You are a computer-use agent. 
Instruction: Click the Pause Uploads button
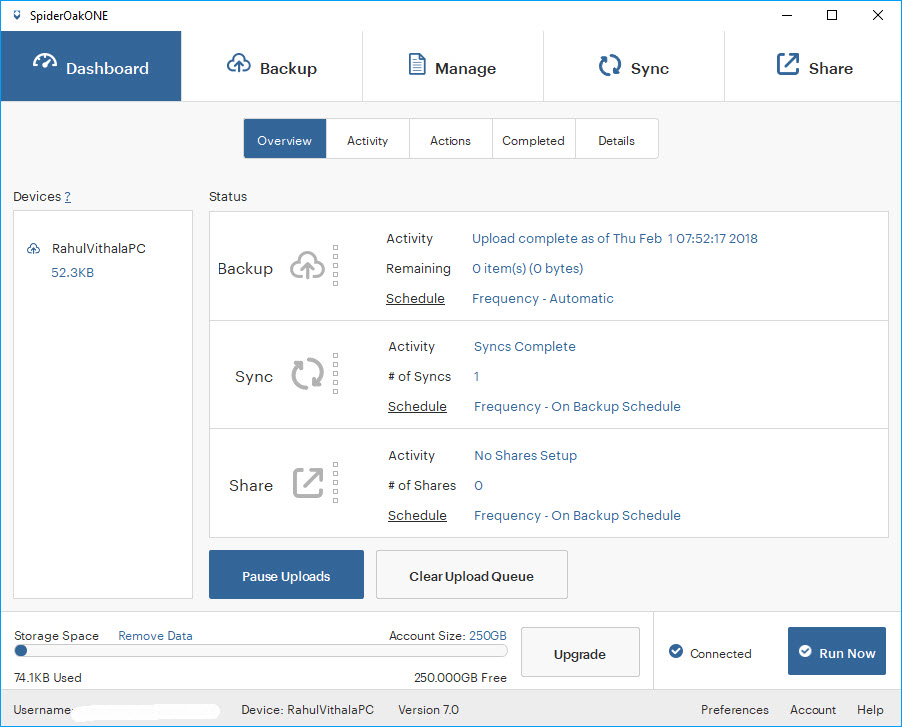click(x=286, y=575)
